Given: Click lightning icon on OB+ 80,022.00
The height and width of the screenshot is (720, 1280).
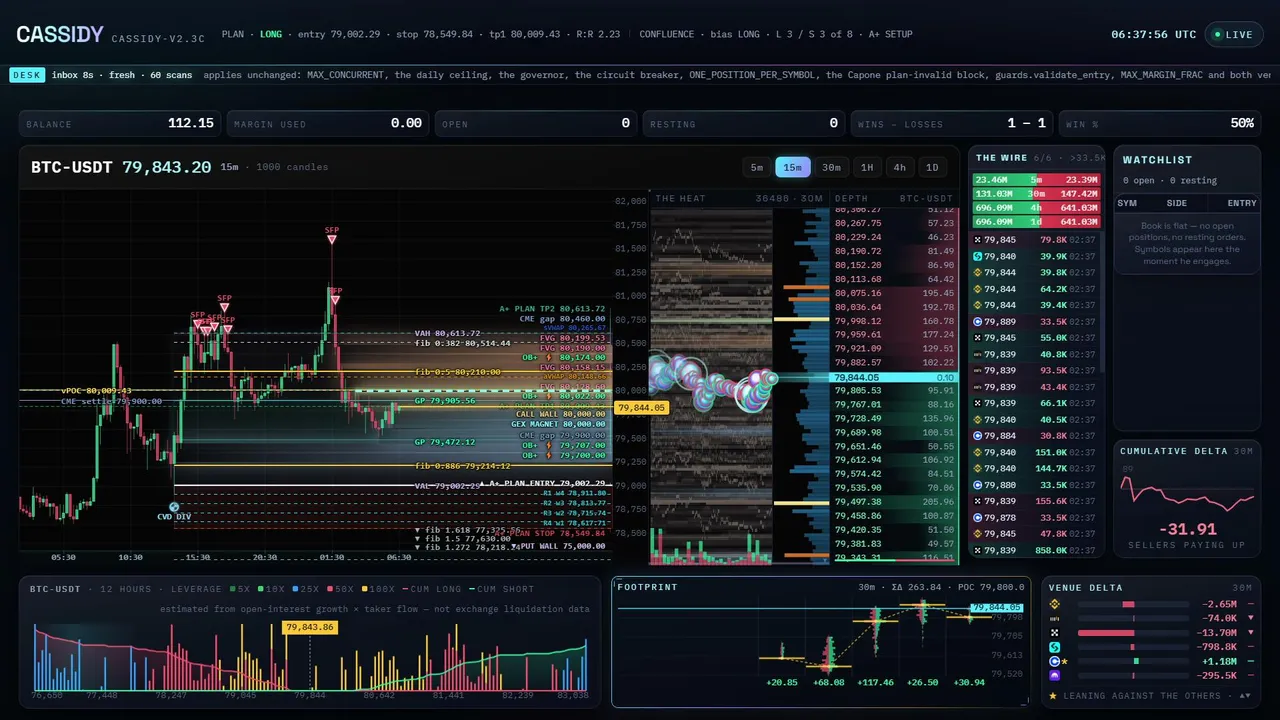Looking at the screenshot, I should [549, 396].
